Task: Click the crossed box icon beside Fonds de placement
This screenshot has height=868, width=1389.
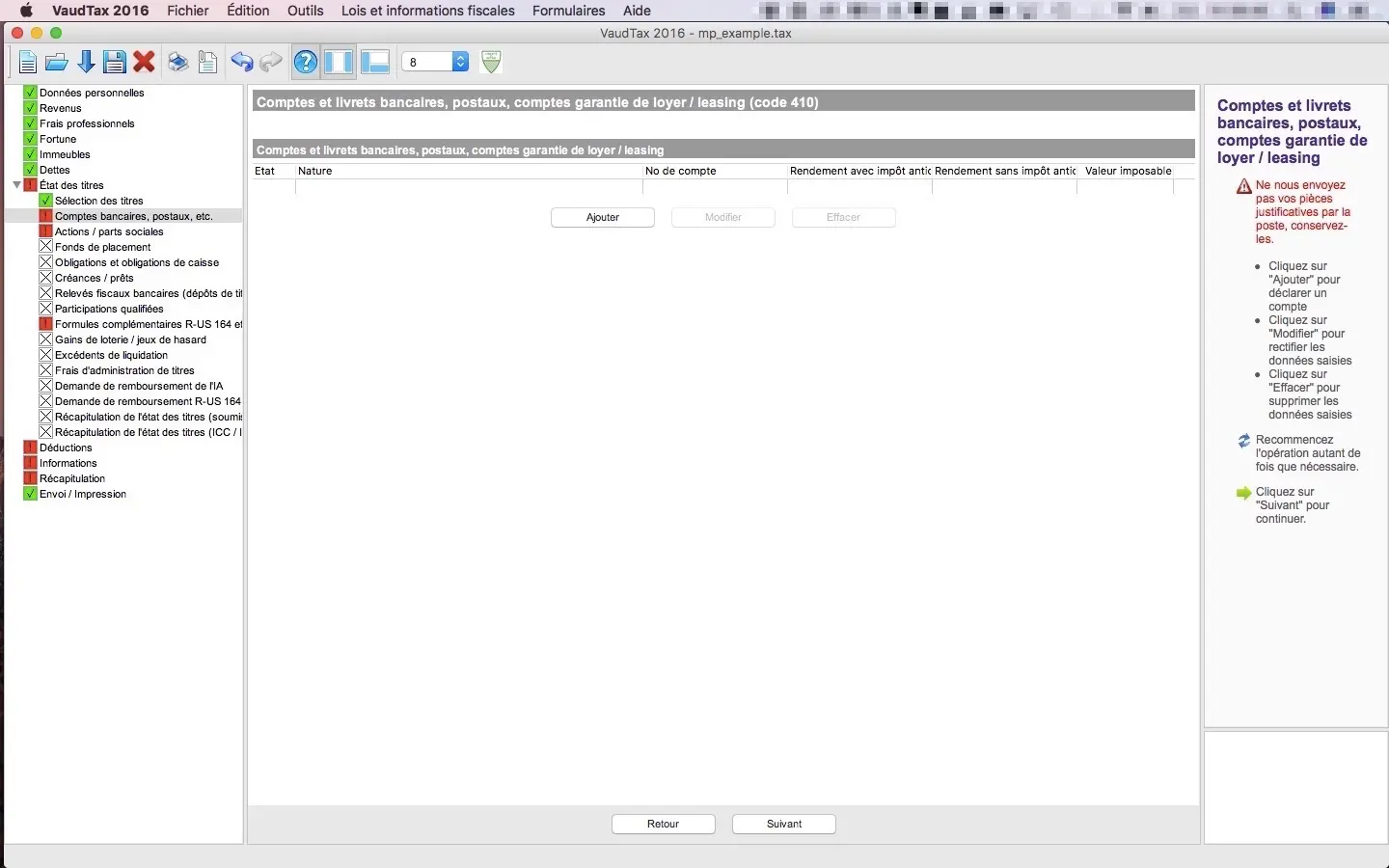Action: click(x=45, y=247)
